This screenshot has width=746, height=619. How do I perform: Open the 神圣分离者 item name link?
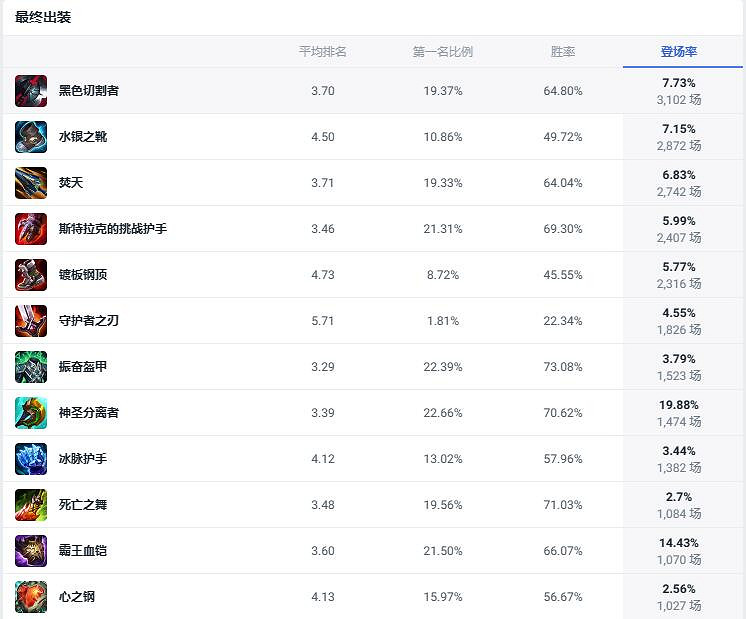[89, 413]
